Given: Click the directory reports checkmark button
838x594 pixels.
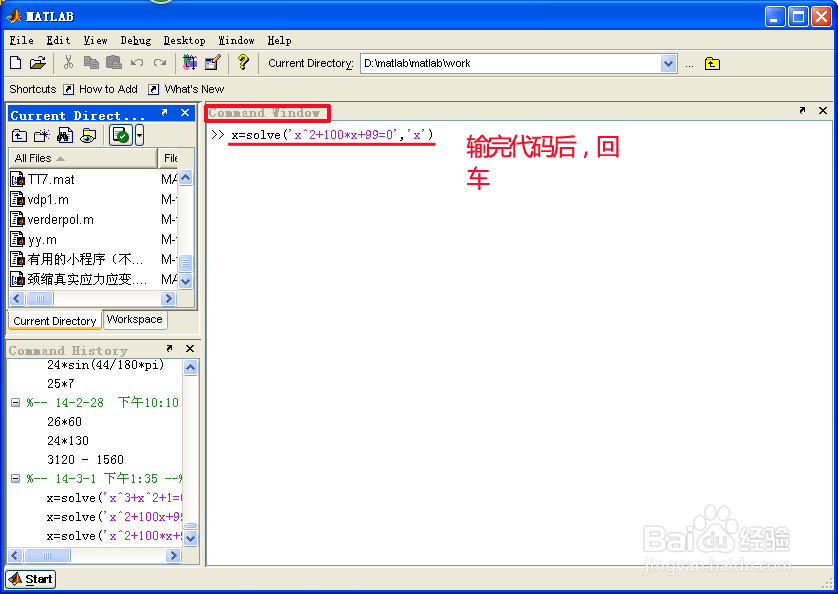Looking at the screenshot, I should coord(121,135).
